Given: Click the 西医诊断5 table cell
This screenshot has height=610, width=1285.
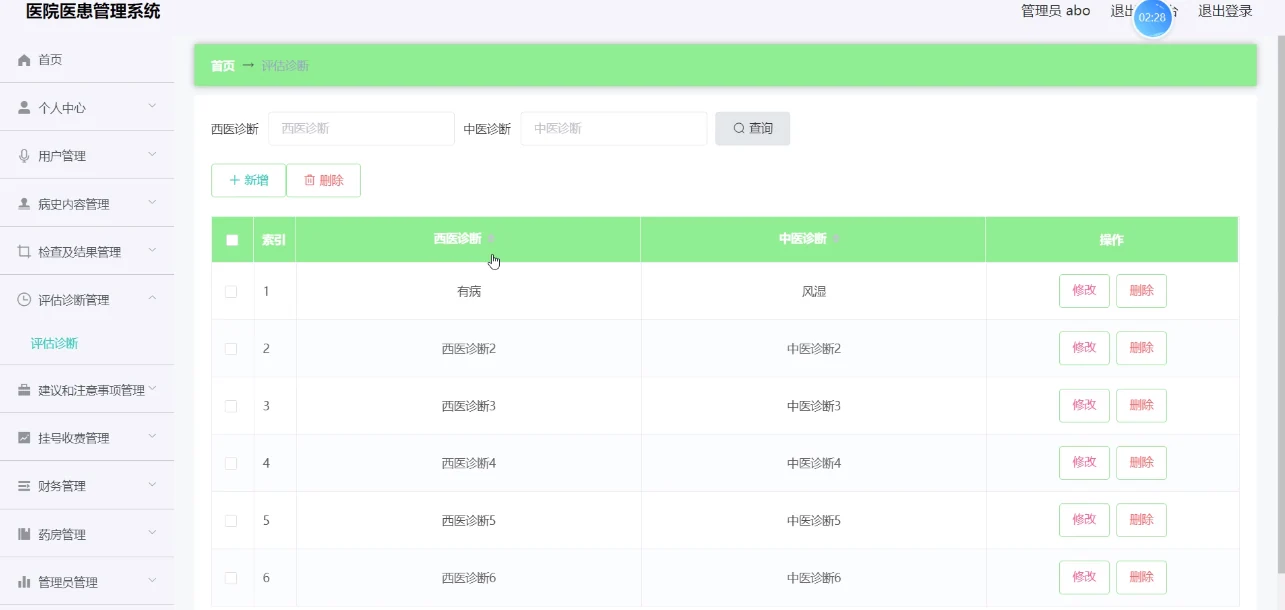Looking at the screenshot, I should pos(468,521).
